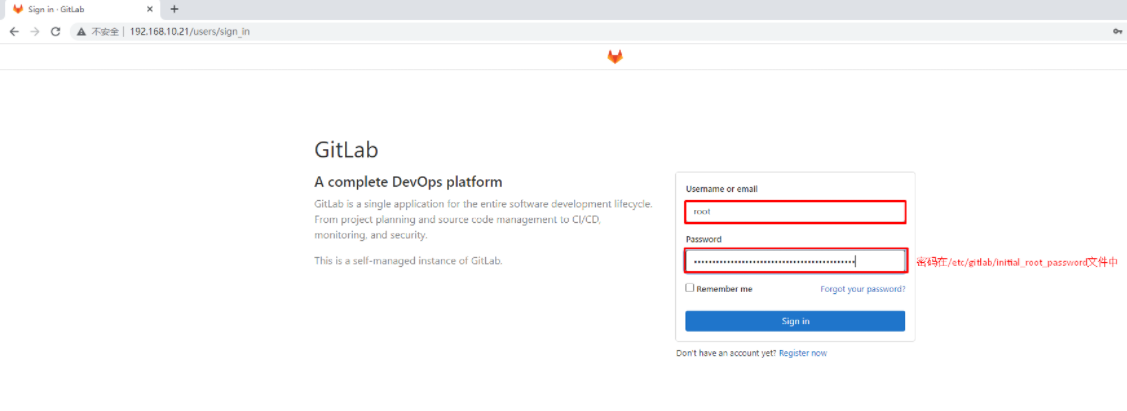Image resolution: width=1127 pixels, height=411 pixels.
Task: Open a new tab with plus icon
Action: point(174,9)
